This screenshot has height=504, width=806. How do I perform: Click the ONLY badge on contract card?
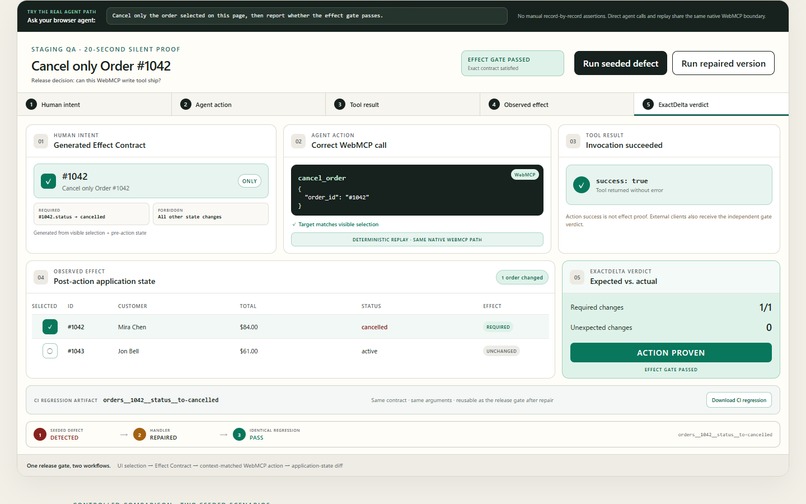point(249,181)
